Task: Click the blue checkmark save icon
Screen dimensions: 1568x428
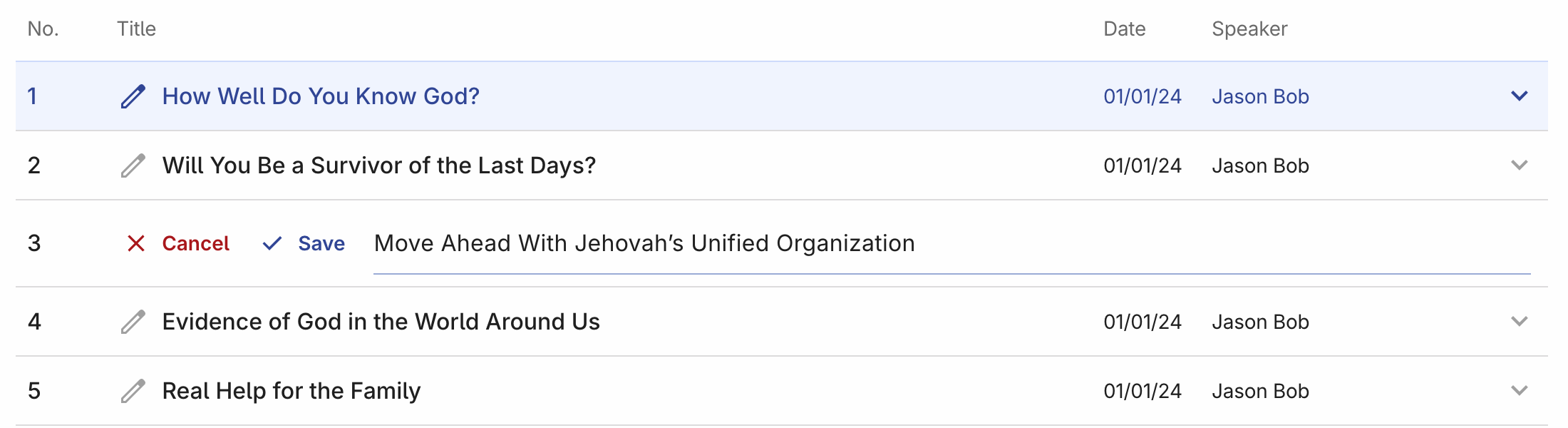Action: (x=272, y=243)
